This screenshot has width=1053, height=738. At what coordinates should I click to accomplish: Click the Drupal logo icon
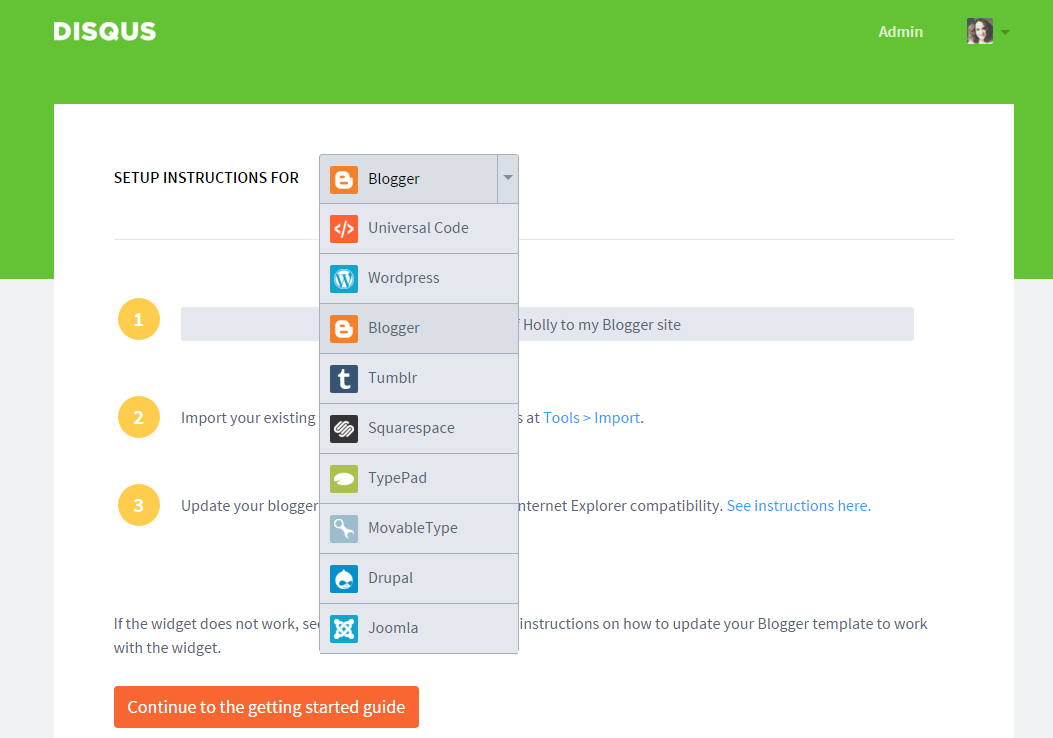pyautogui.click(x=344, y=579)
